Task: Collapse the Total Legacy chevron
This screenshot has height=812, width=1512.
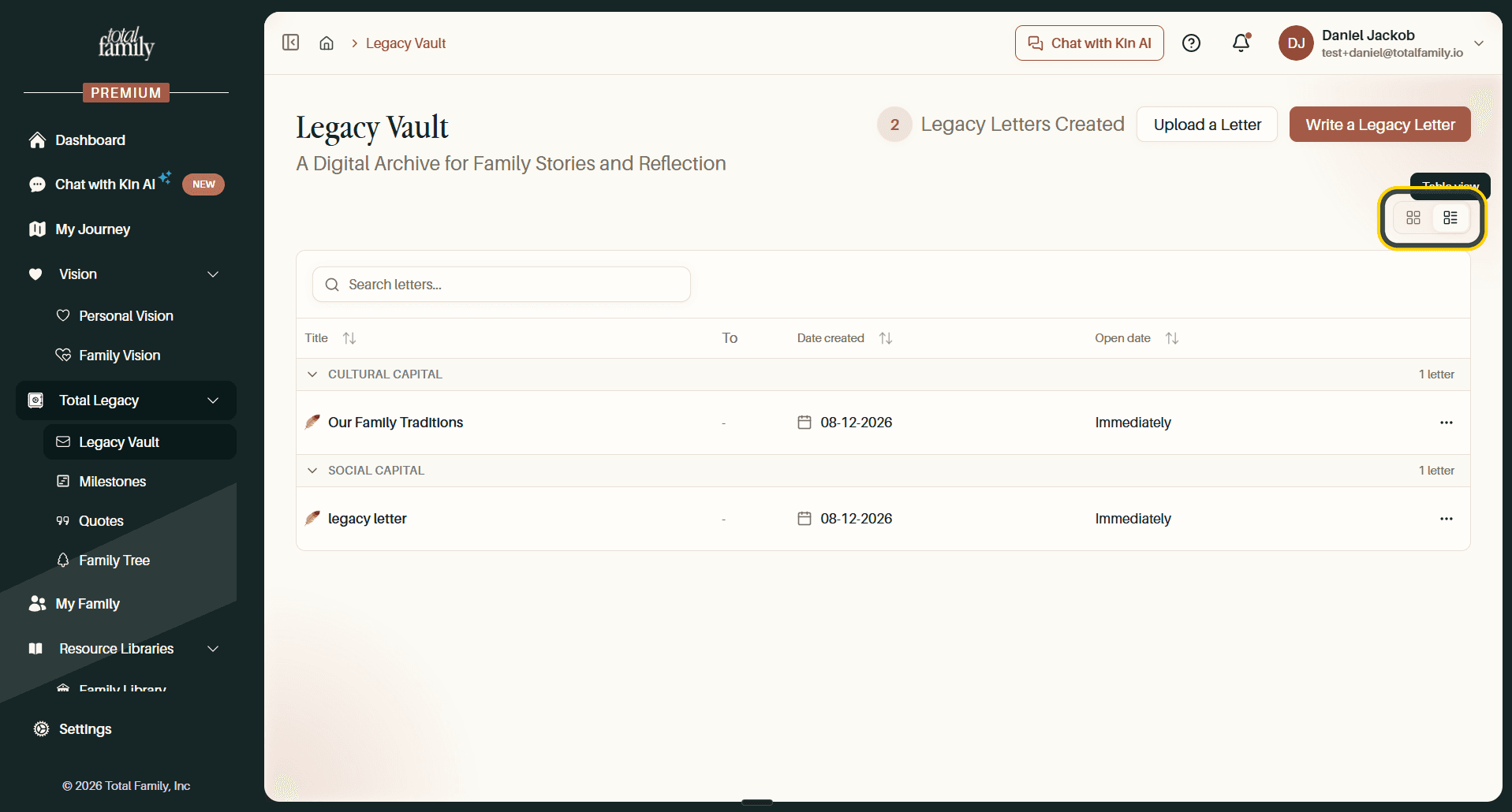Action: pos(213,400)
